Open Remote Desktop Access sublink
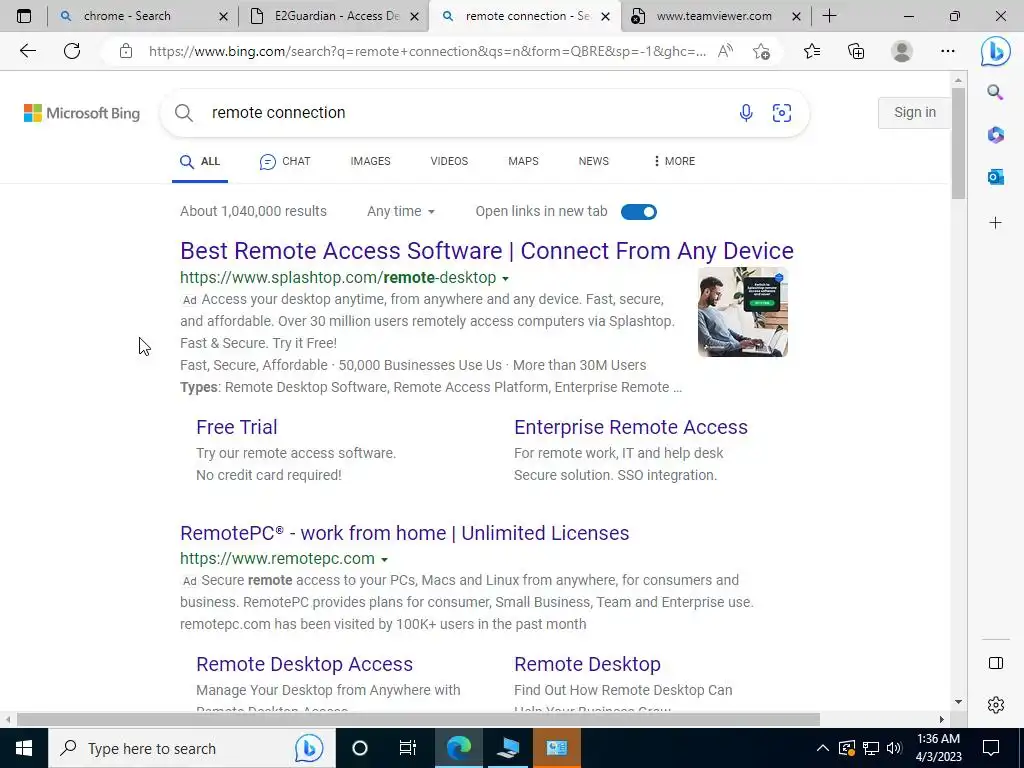The height and width of the screenshot is (768, 1024). (x=304, y=664)
